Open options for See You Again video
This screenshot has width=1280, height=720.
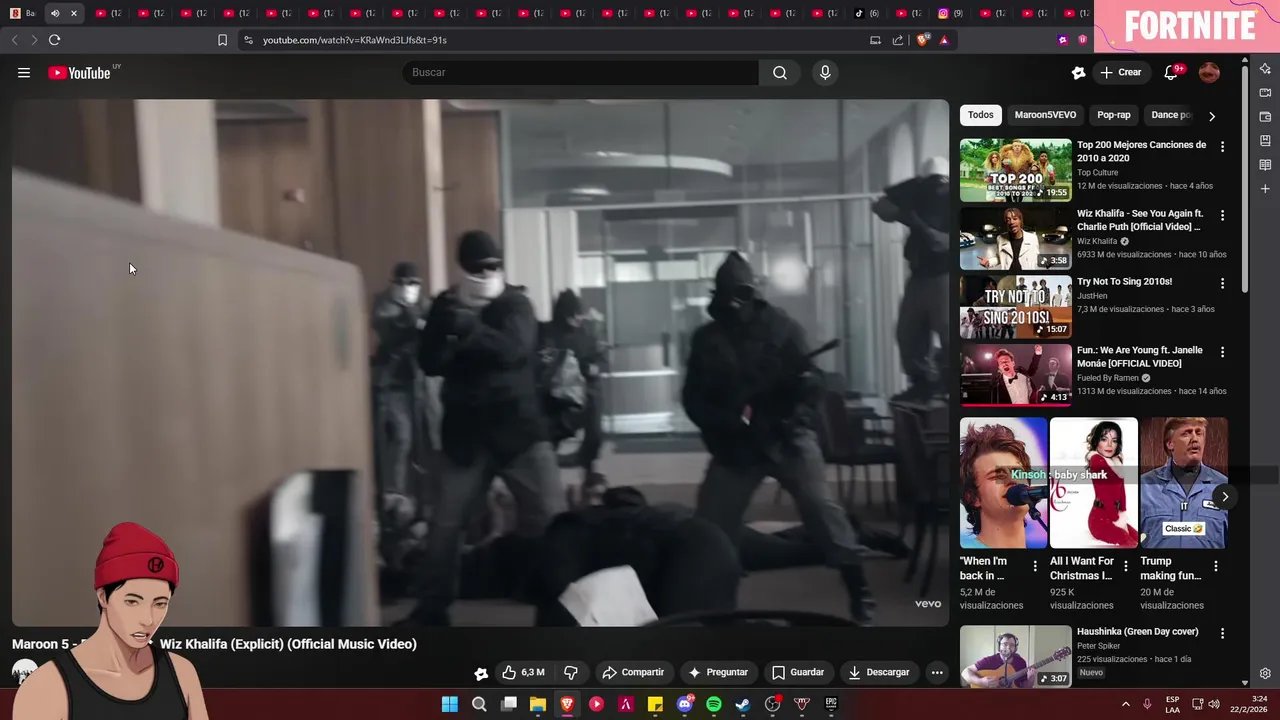pos(1222,215)
